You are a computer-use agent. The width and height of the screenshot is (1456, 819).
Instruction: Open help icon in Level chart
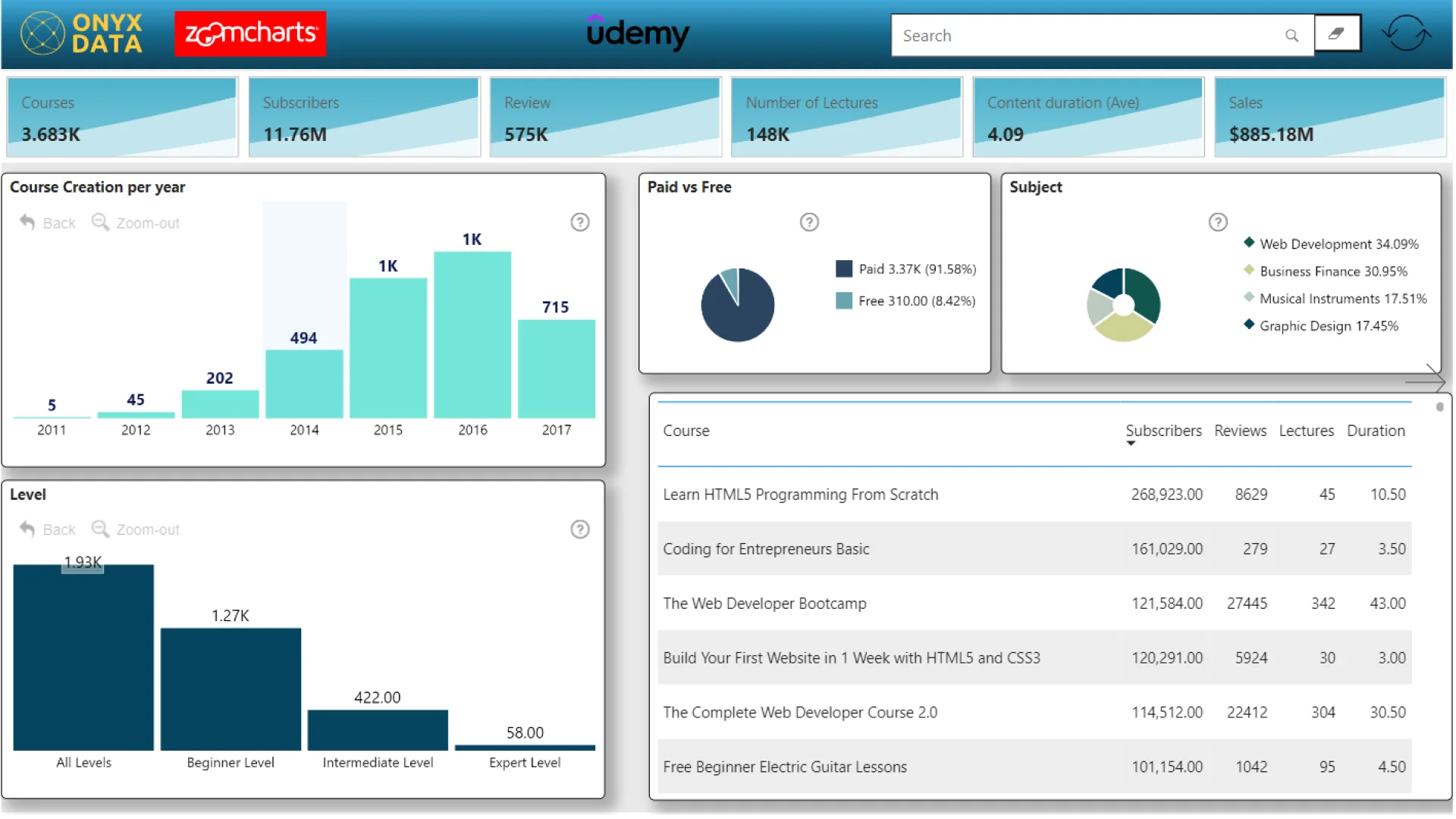click(x=580, y=529)
